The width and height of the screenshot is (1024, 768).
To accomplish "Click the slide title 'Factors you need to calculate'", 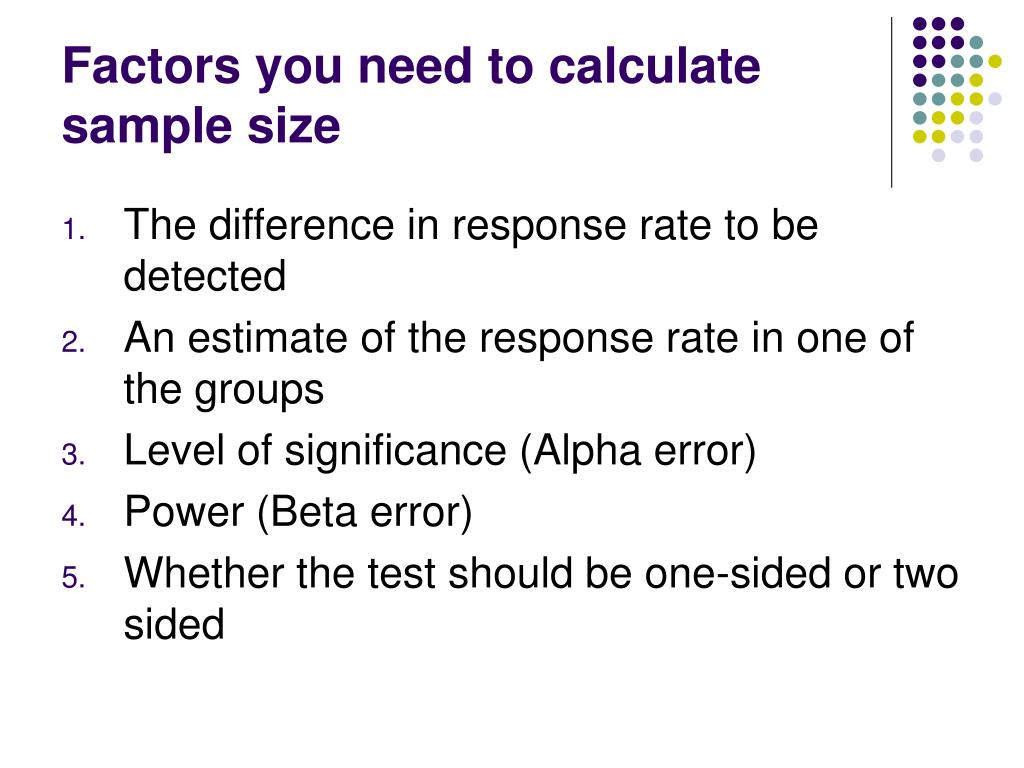I will [x=411, y=67].
